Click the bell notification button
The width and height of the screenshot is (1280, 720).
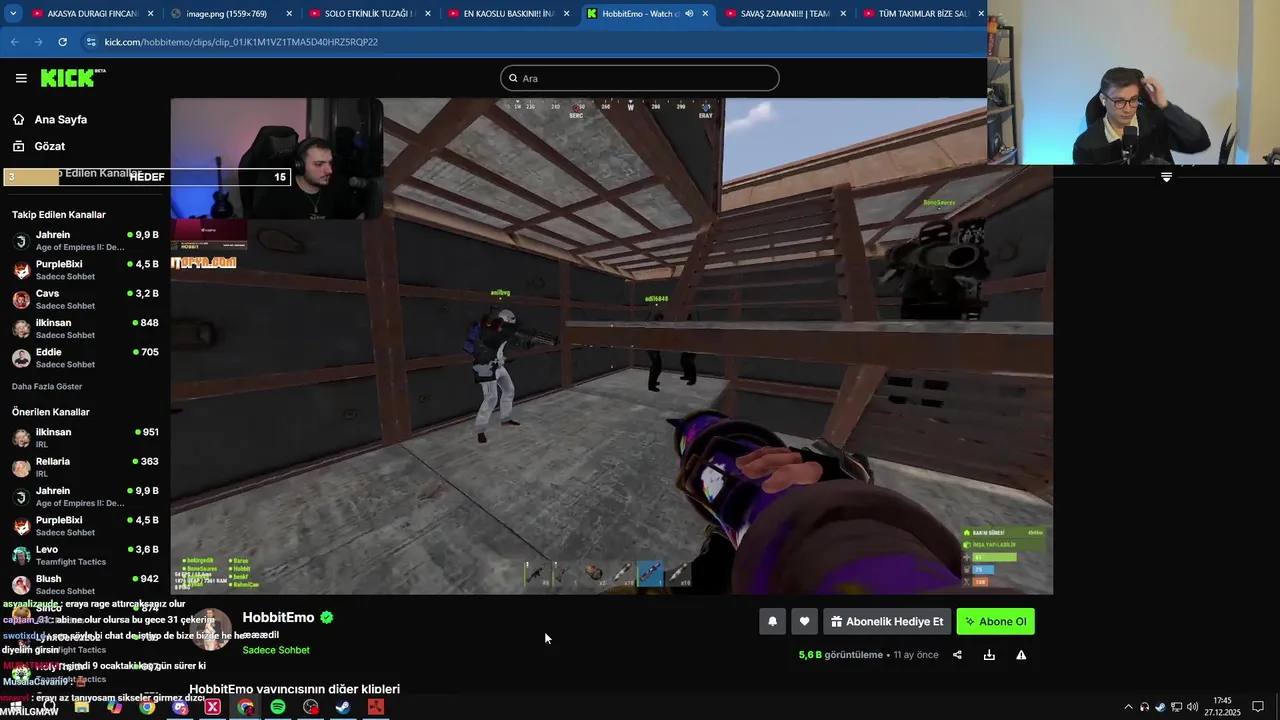pyautogui.click(x=772, y=621)
